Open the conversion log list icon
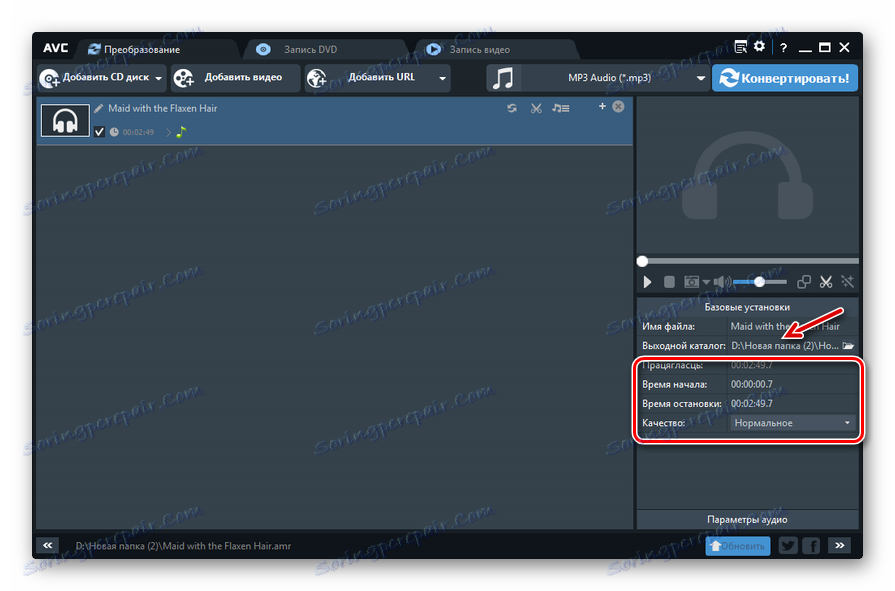This screenshot has height=591, width=895. point(740,47)
